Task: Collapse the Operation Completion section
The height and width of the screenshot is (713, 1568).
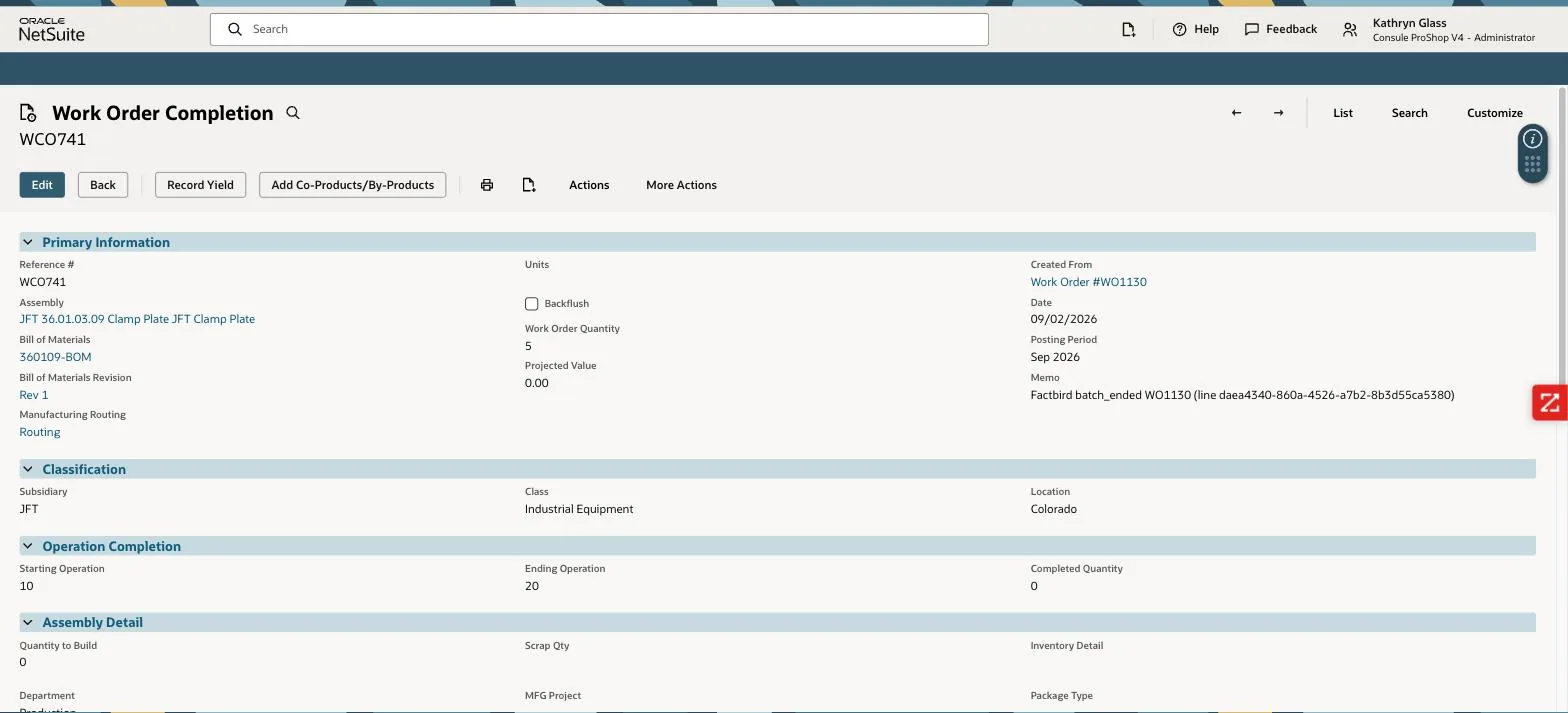Action: coord(28,546)
